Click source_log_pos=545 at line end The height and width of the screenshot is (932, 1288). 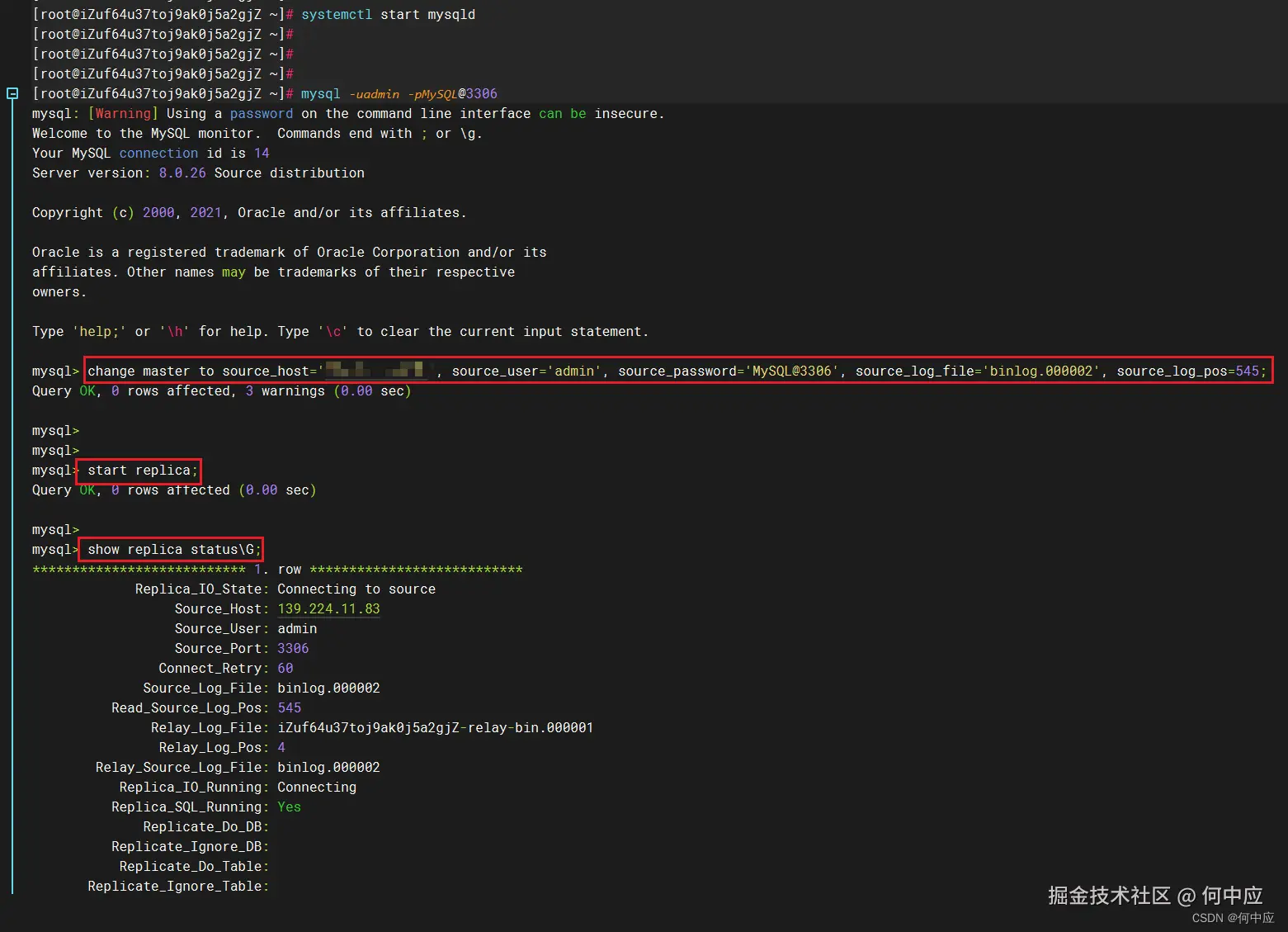click(1191, 371)
